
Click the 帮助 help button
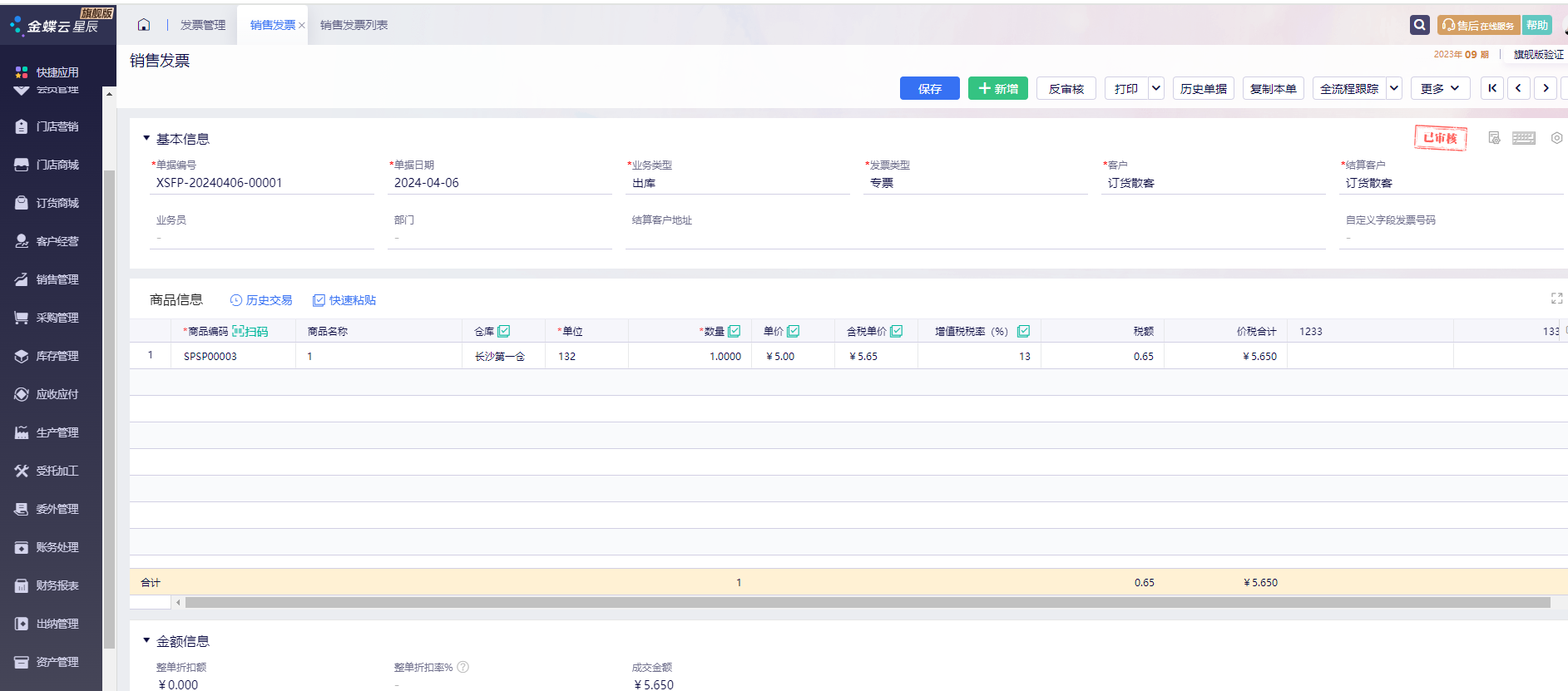(x=1537, y=25)
